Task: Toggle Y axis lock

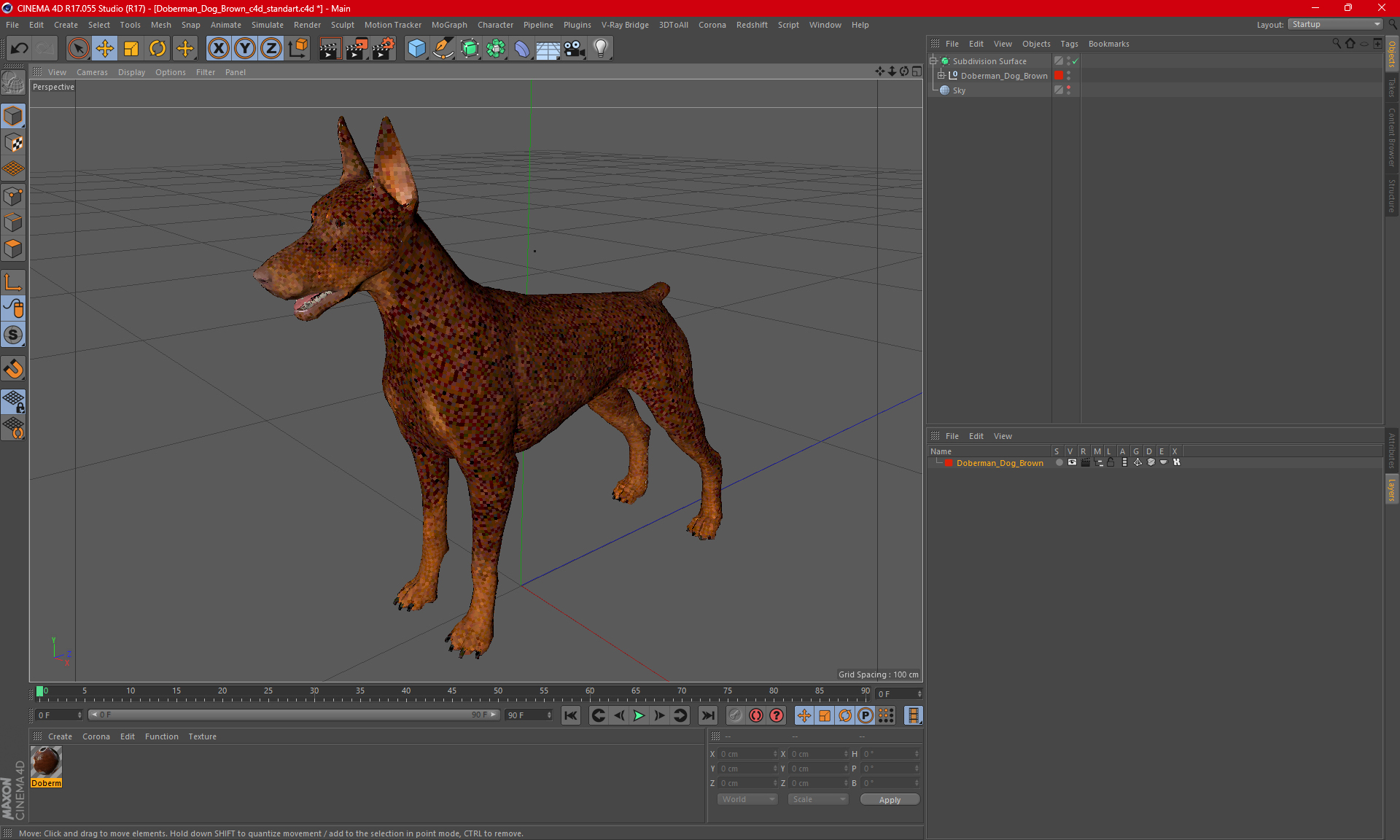Action: [x=245, y=49]
